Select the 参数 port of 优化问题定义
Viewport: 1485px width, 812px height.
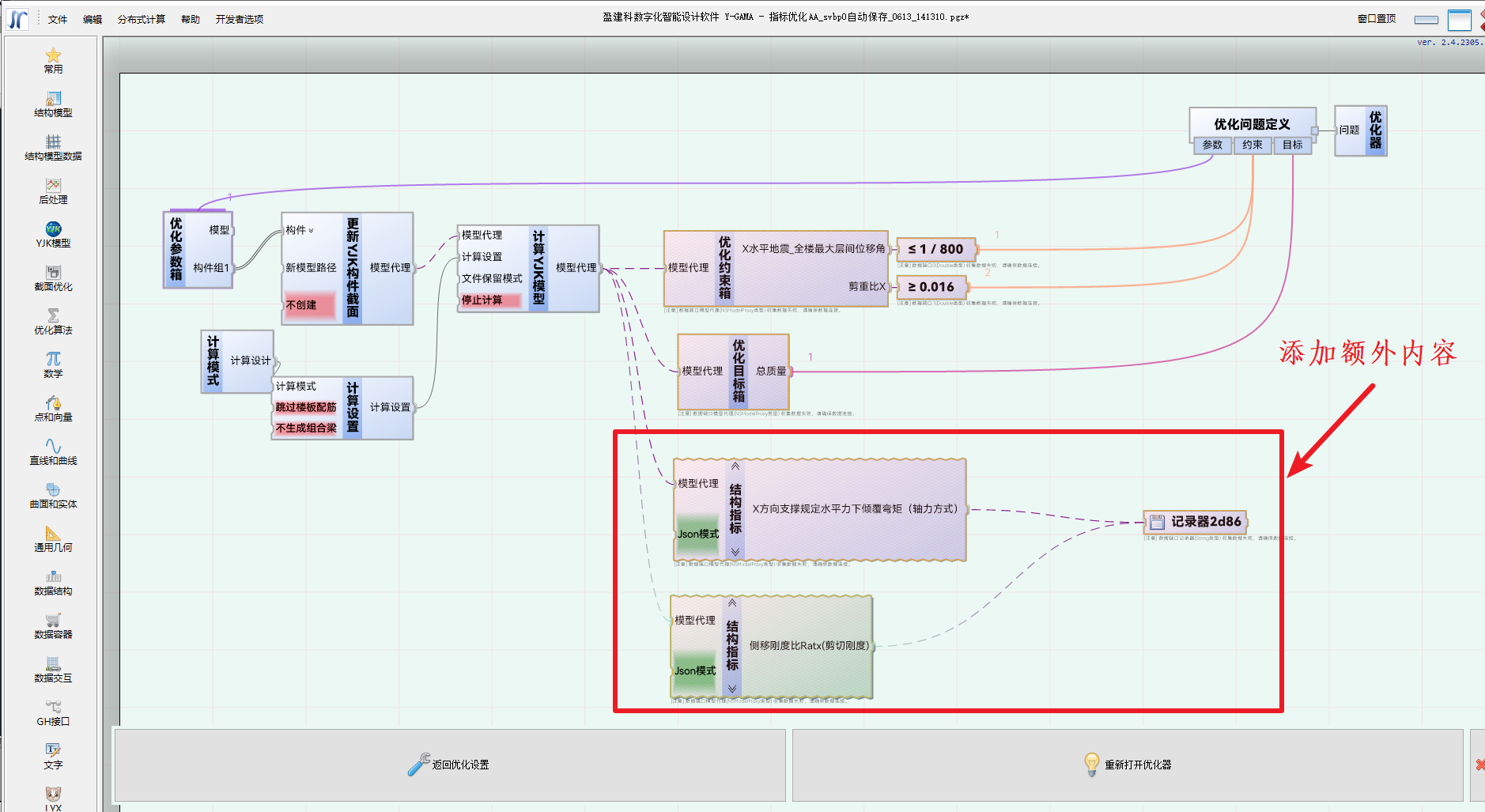click(1212, 145)
